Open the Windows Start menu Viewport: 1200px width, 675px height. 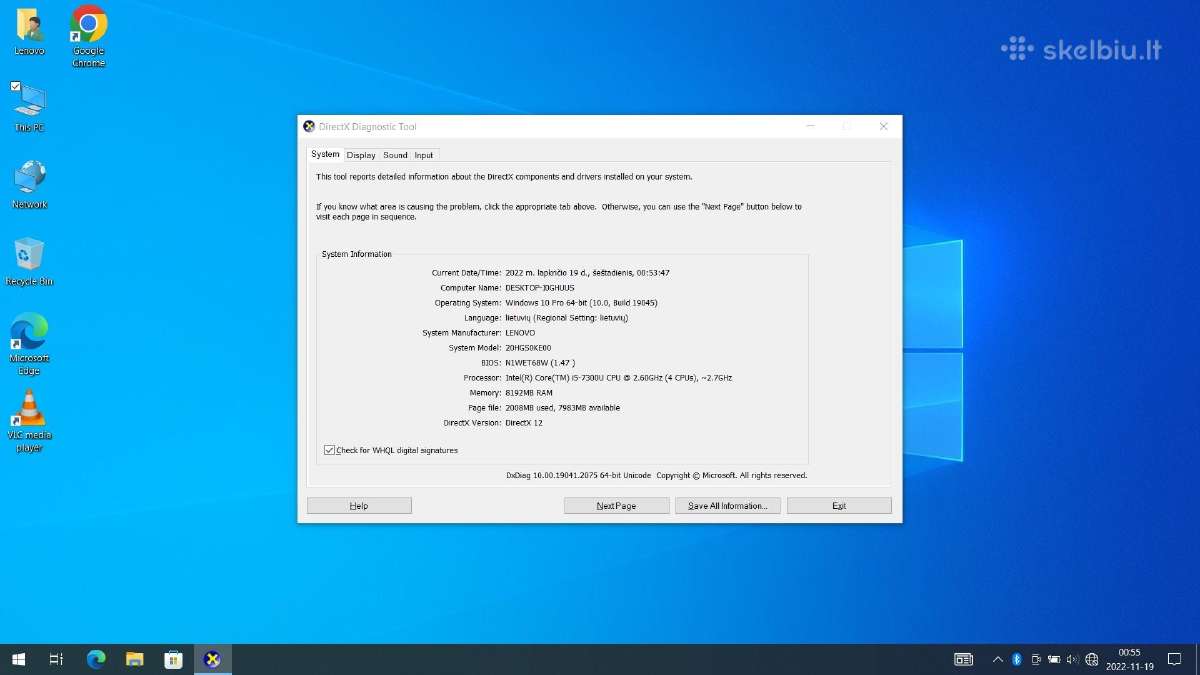[18, 659]
